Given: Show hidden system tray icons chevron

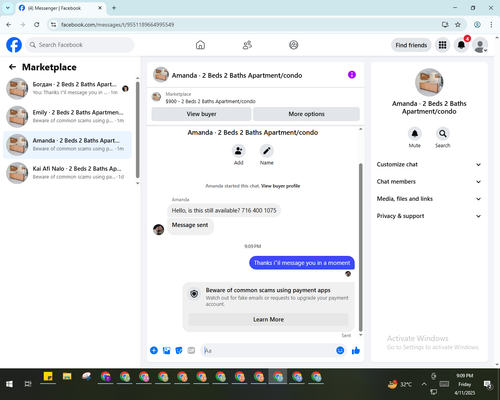Looking at the screenshot, I should click(424, 384).
